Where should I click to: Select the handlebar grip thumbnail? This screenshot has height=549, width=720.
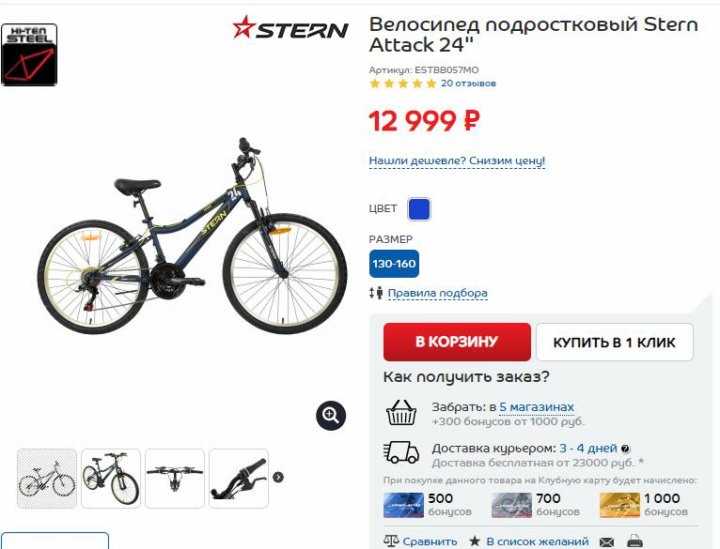[238, 478]
